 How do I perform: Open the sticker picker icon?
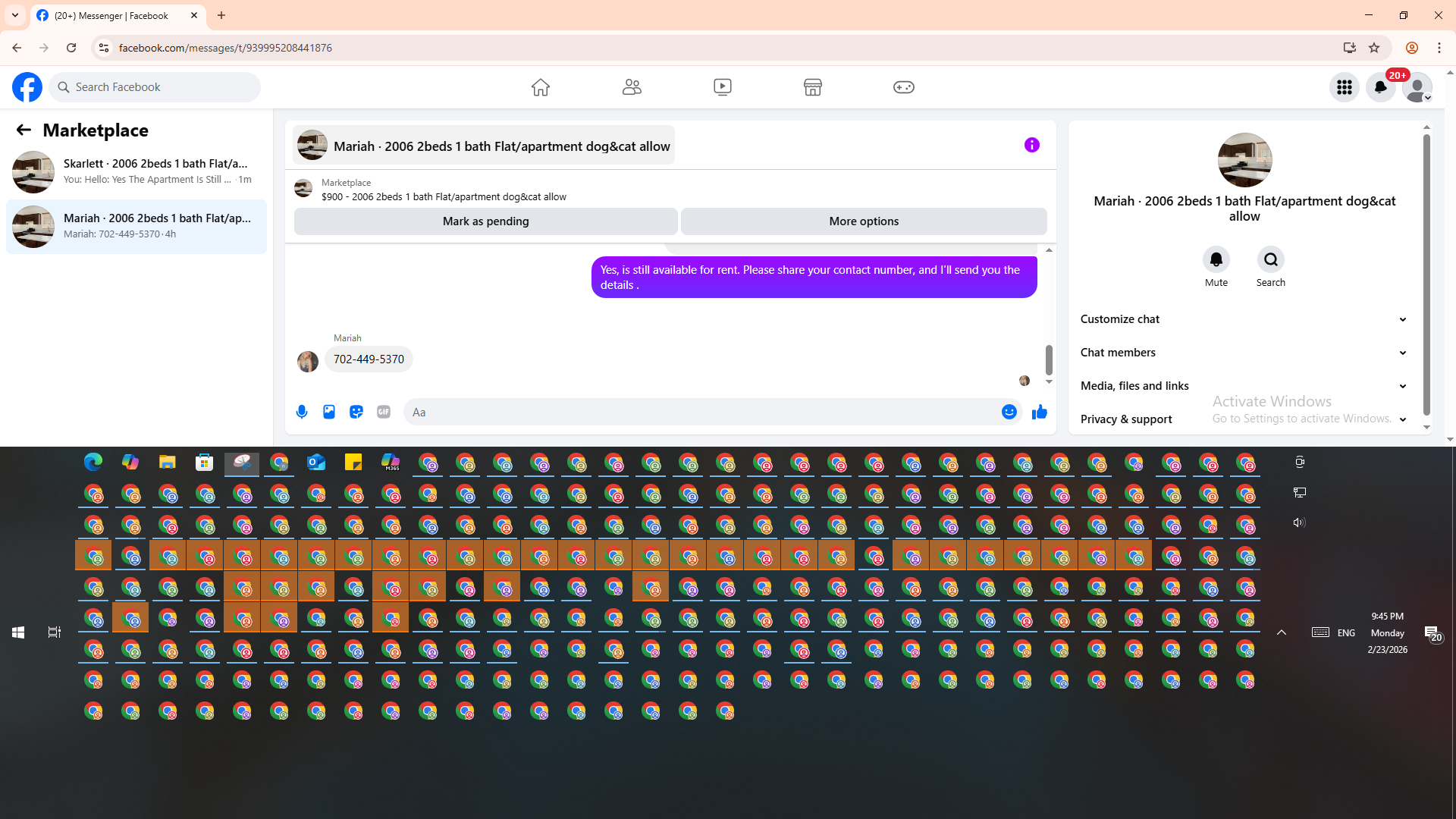pyautogui.click(x=356, y=412)
